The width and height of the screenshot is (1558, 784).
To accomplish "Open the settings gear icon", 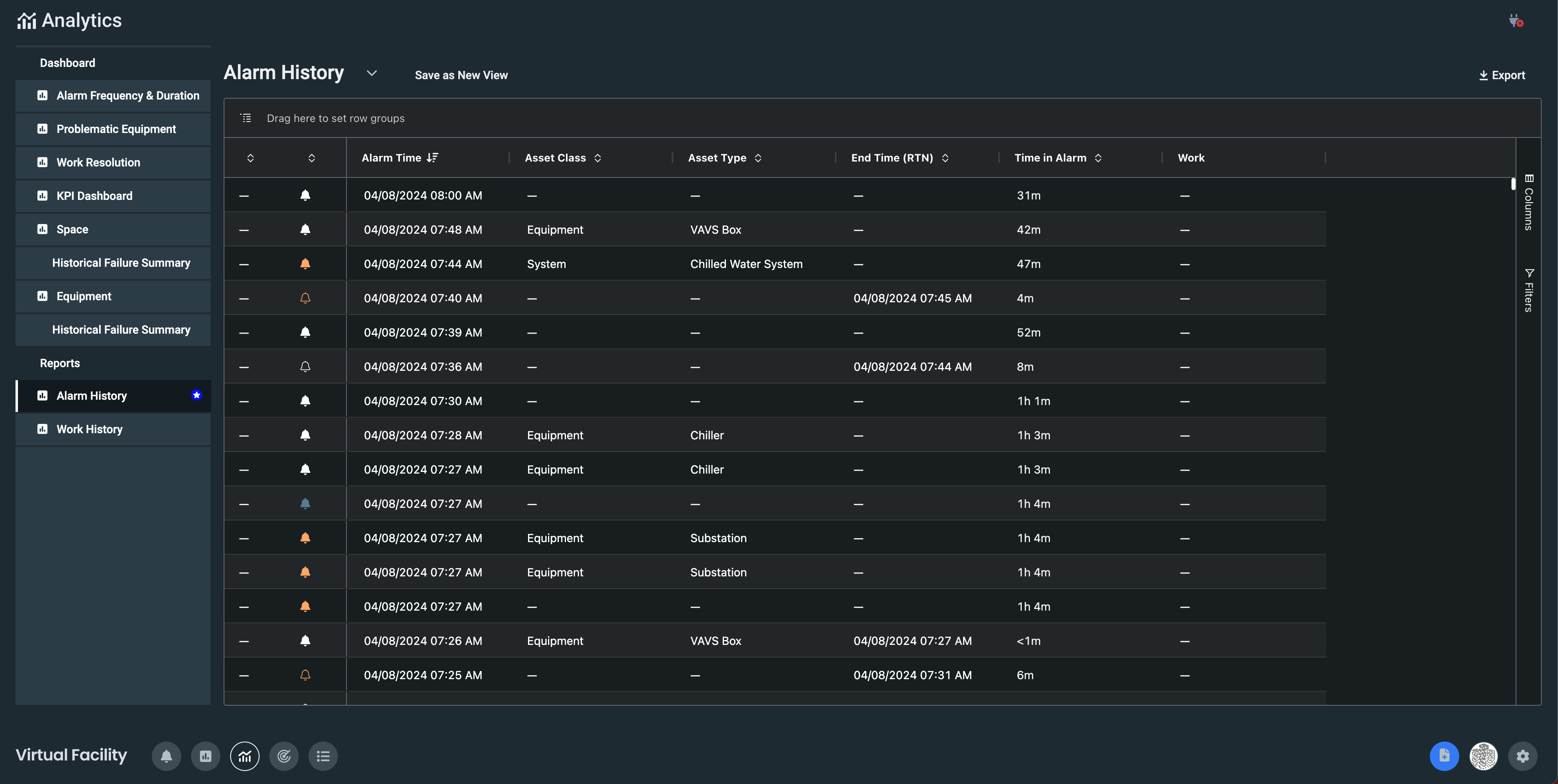I will [x=1522, y=756].
